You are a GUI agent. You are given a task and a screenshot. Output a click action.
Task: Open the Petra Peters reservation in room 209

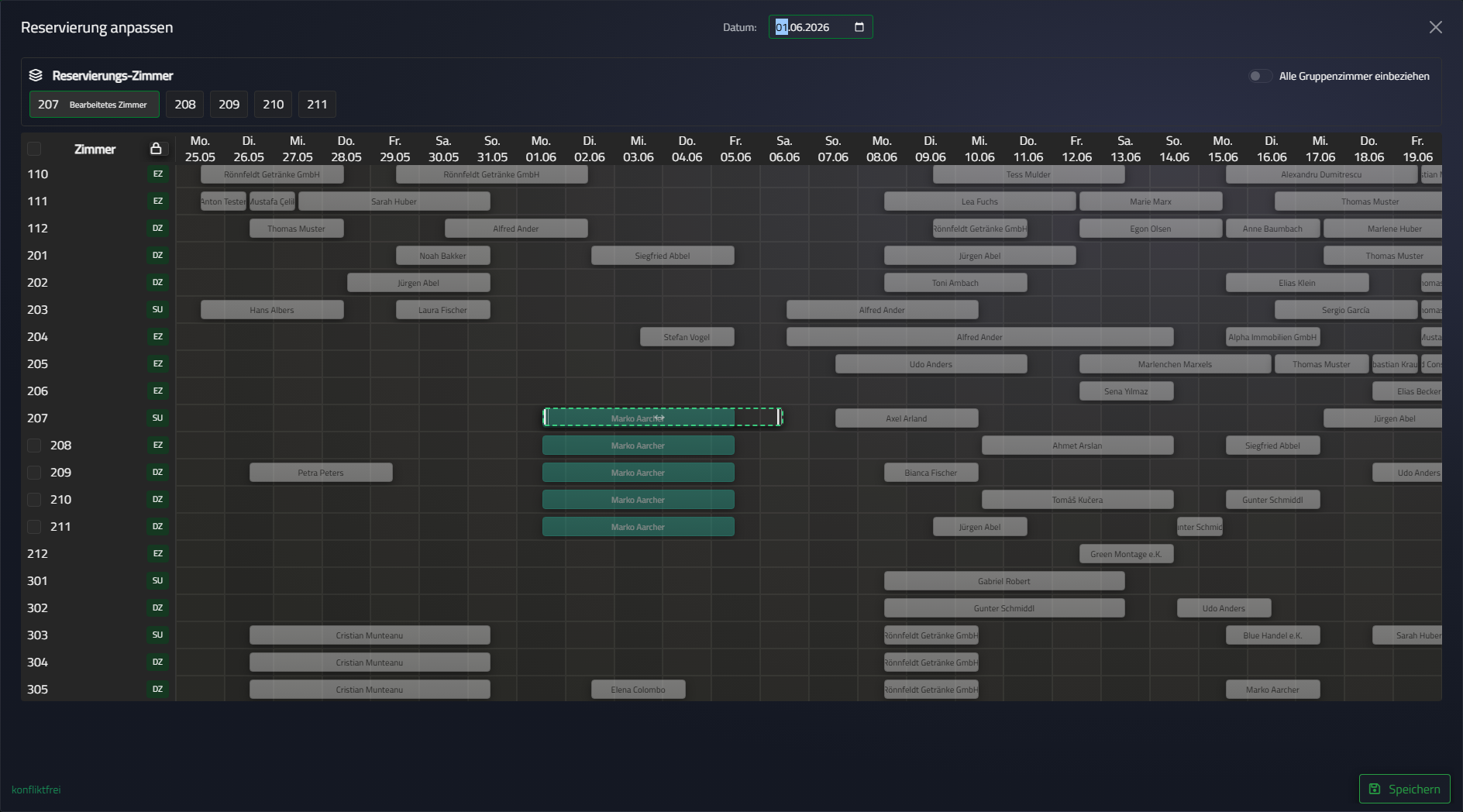coord(321,473)
